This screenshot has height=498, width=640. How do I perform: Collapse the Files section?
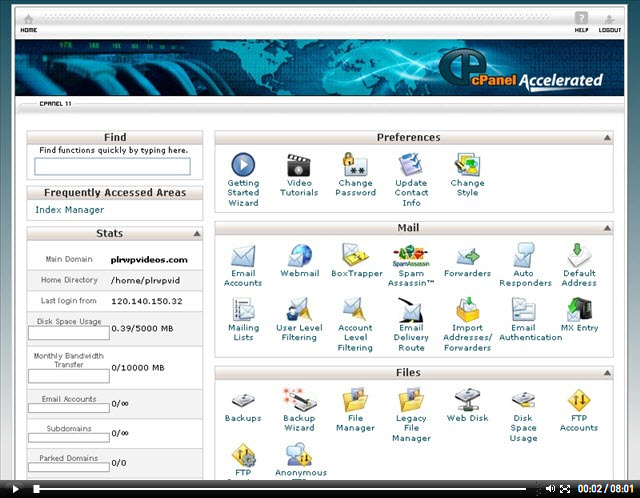[x=607, y=373]
